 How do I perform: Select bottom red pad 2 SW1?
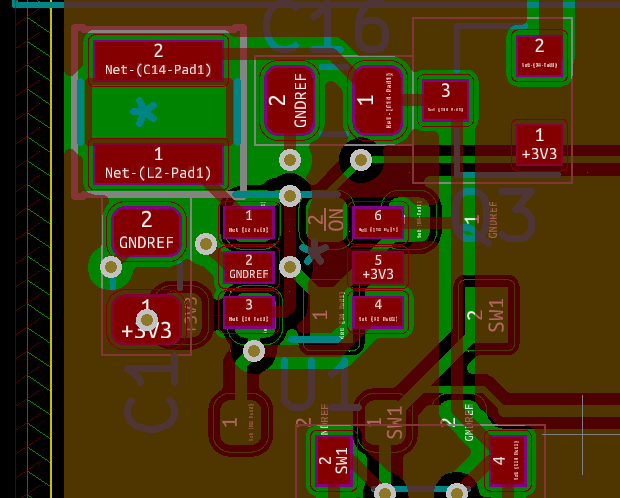click(333, 460)
